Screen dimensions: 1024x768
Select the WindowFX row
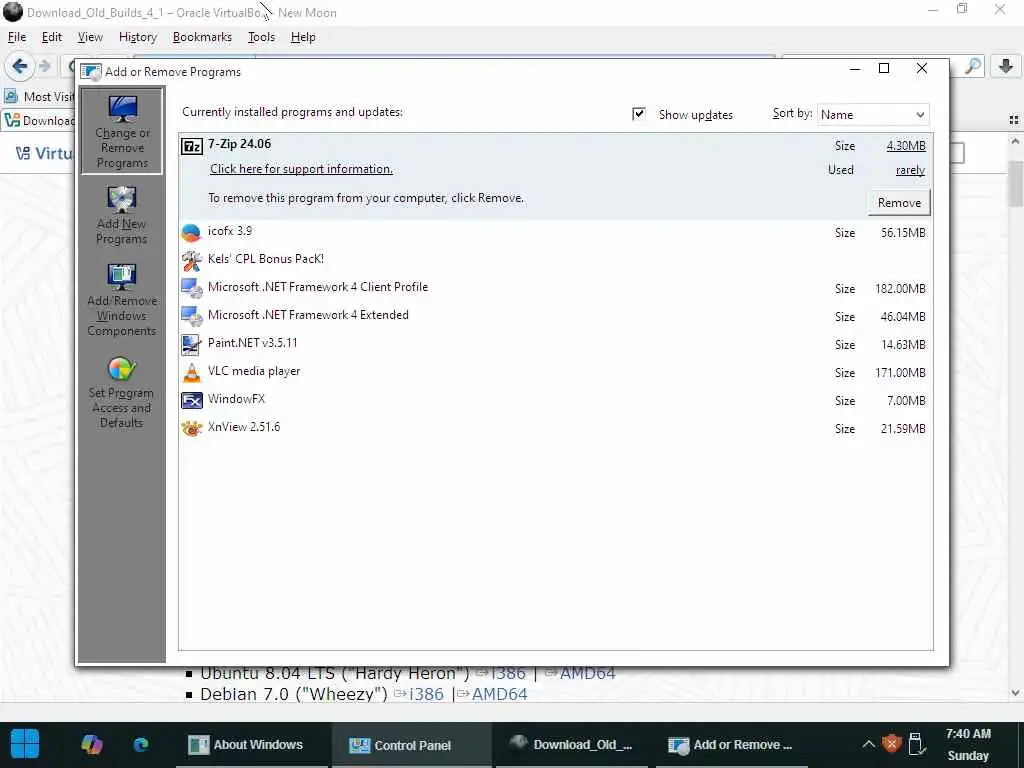(556, 400)
